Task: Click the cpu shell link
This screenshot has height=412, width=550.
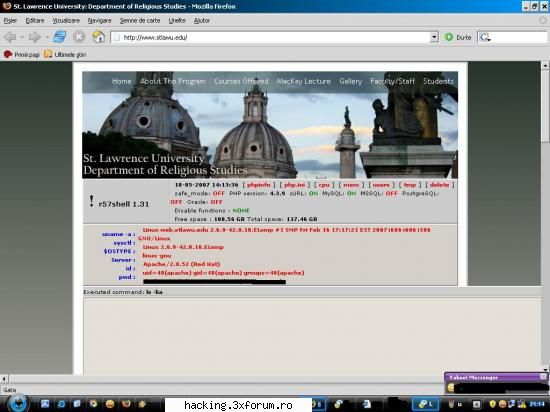Action: [324, 185]
